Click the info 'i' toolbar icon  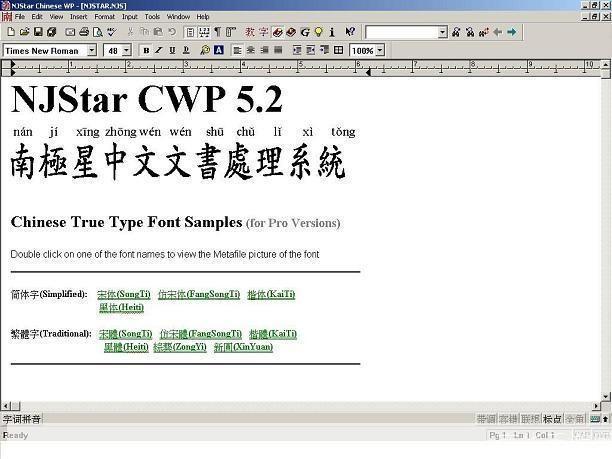click(x=332, y=32)
